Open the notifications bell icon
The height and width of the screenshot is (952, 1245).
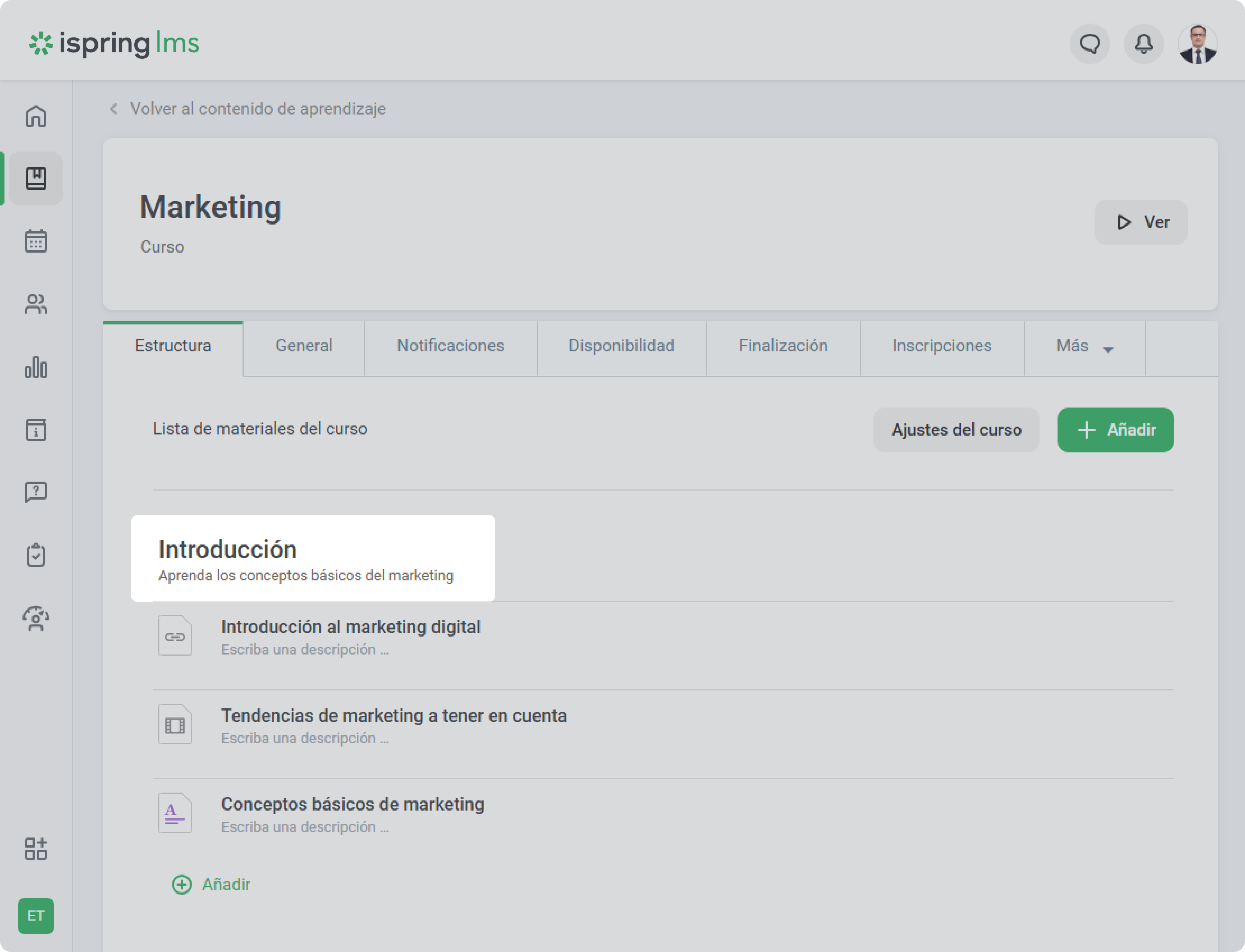[1144, 44]
